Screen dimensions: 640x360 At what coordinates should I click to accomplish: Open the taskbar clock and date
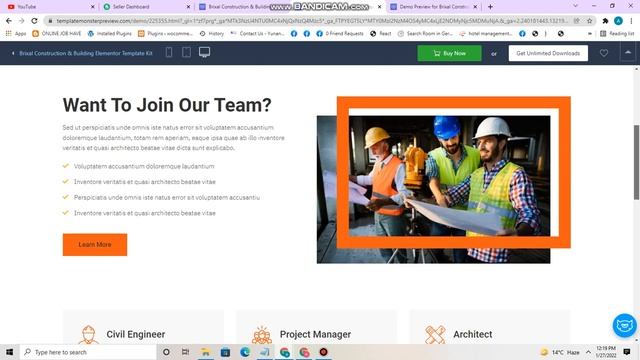606,352
